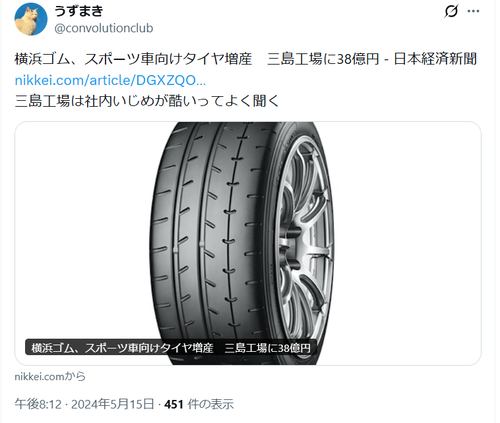The height and width of the screenshot is (423, 500).
Task: Click the 横浜ゴム headline text in tweet
Action: click(246, 59)
